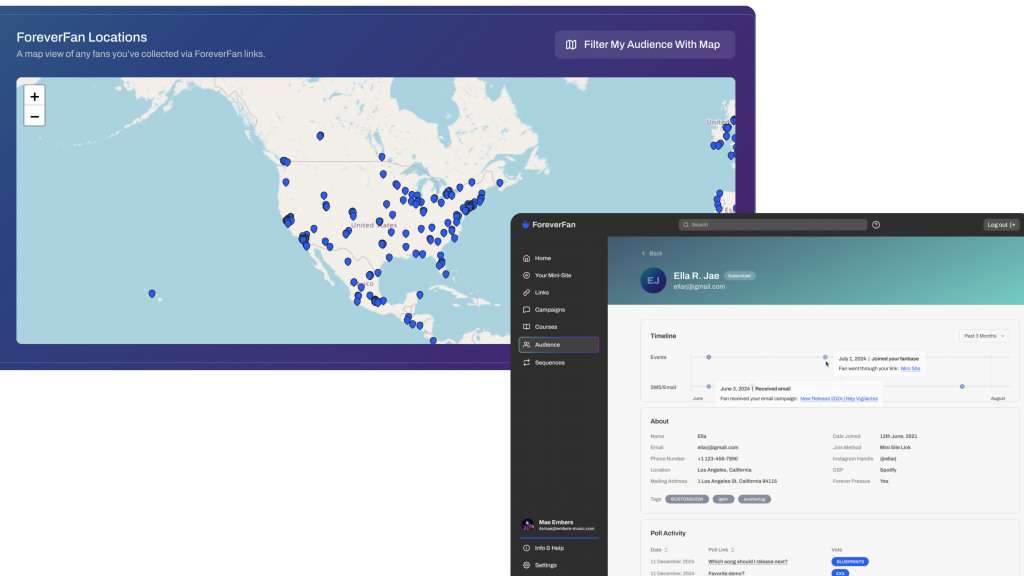Screen dimensions: 1024x576
Task: Open the Past 3 Months dropdown
Action: 983,336
